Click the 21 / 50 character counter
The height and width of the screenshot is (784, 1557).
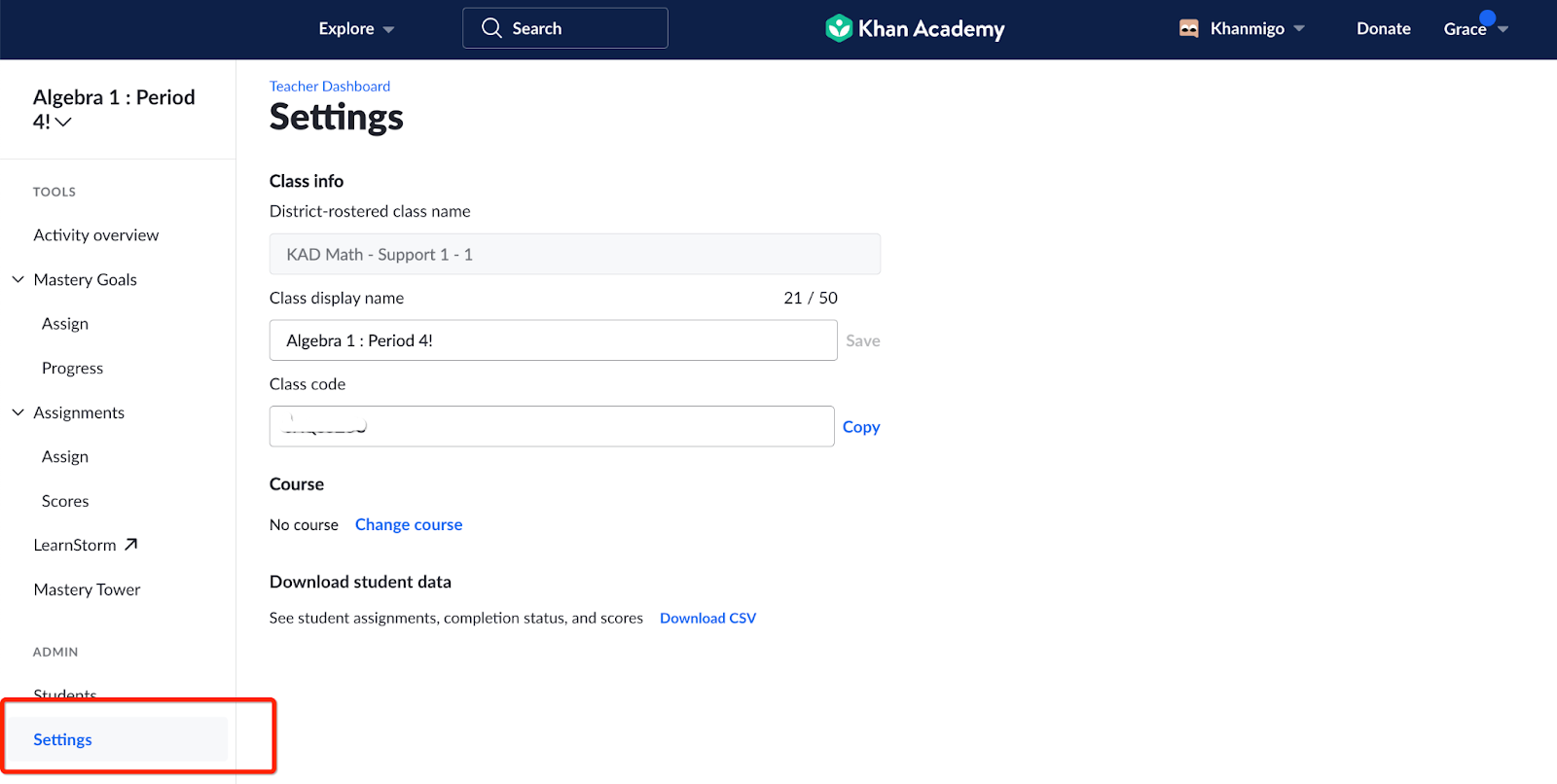click(x=811, y=298)
